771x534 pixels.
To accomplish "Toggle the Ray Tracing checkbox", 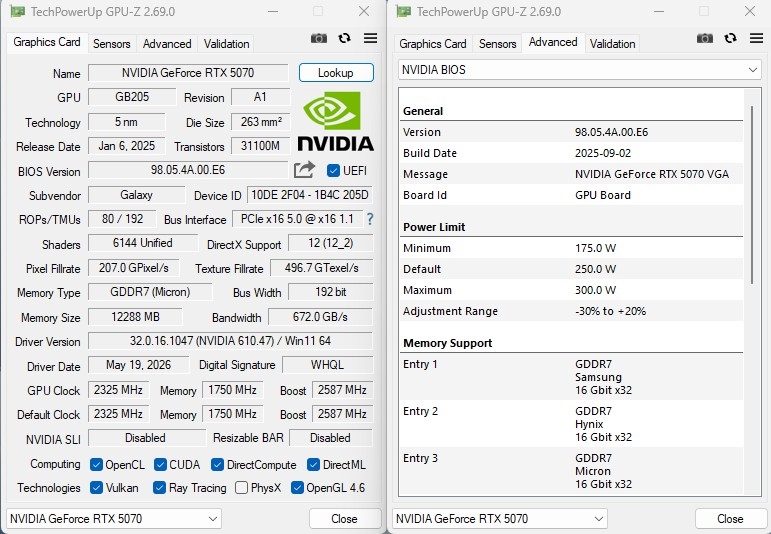I will tap(159, 488).
